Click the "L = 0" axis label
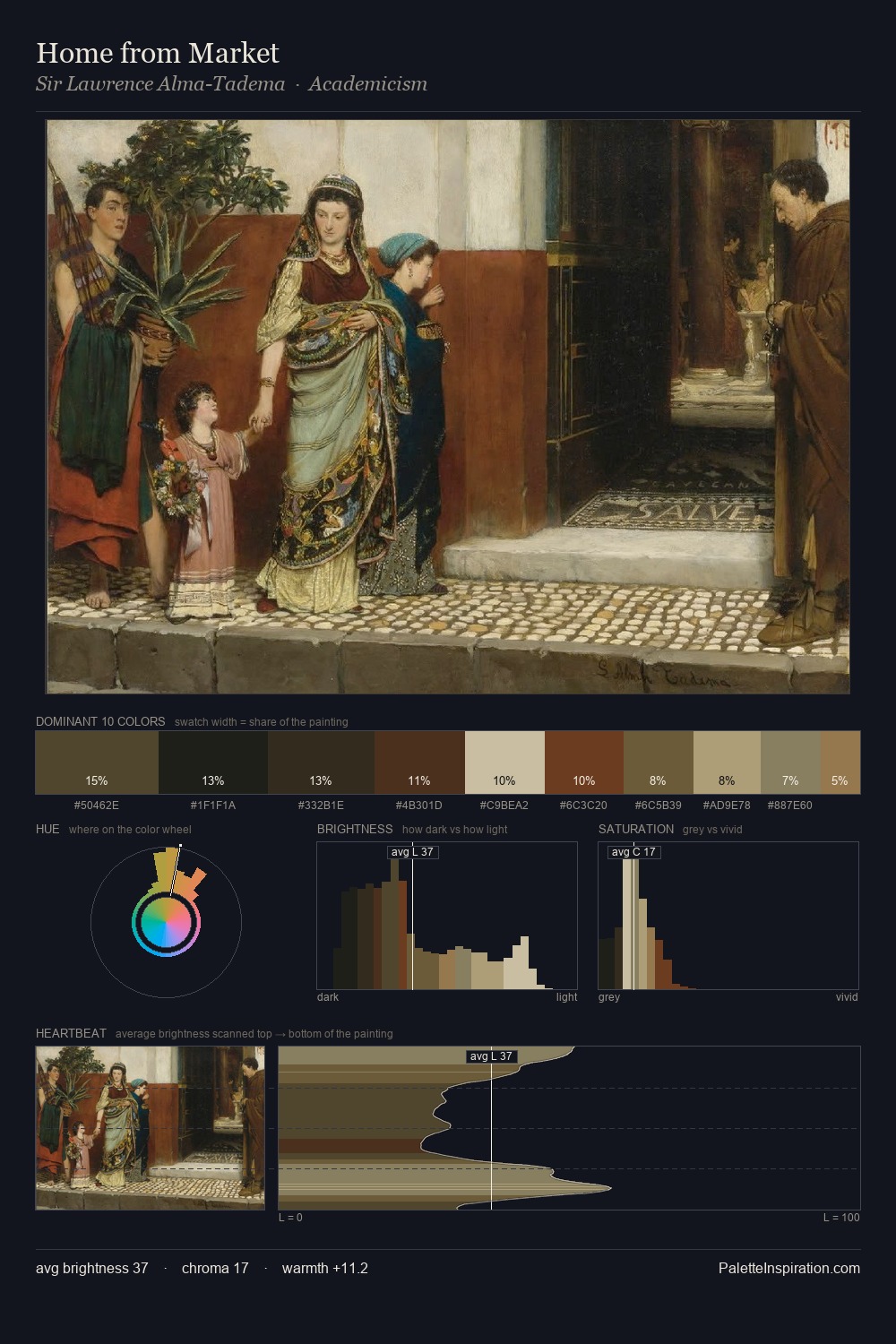 (290, 1218)
